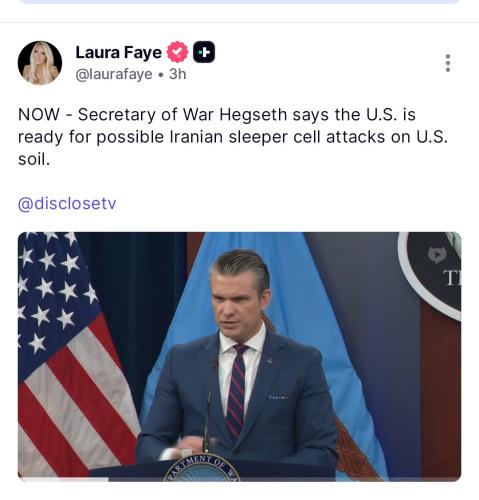Viewport: 479px width, 500px height.
Task: Click the pink verified checkmark badge
Action: pos(177,52)
